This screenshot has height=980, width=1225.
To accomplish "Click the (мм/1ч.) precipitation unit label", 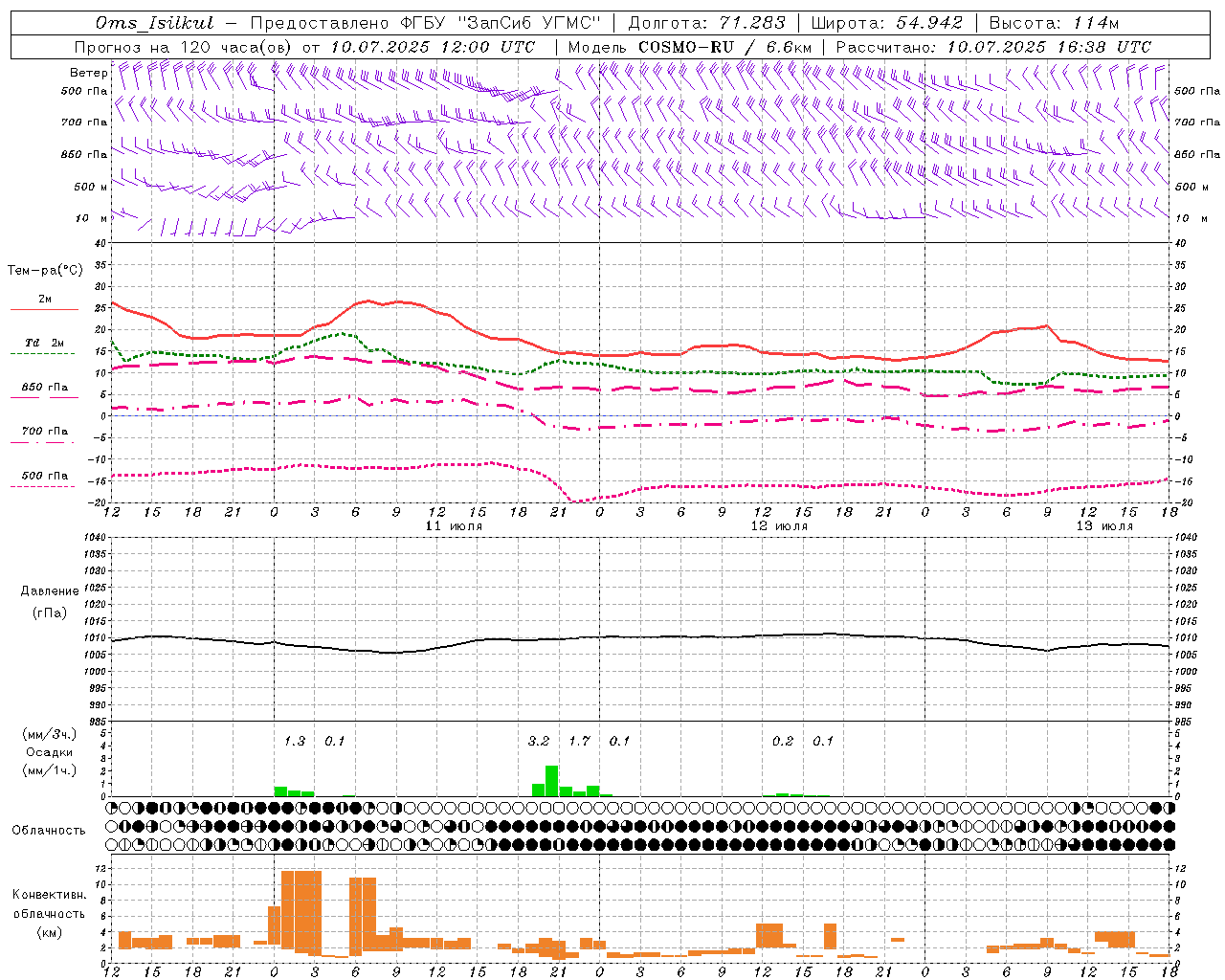I will (50, 770).
